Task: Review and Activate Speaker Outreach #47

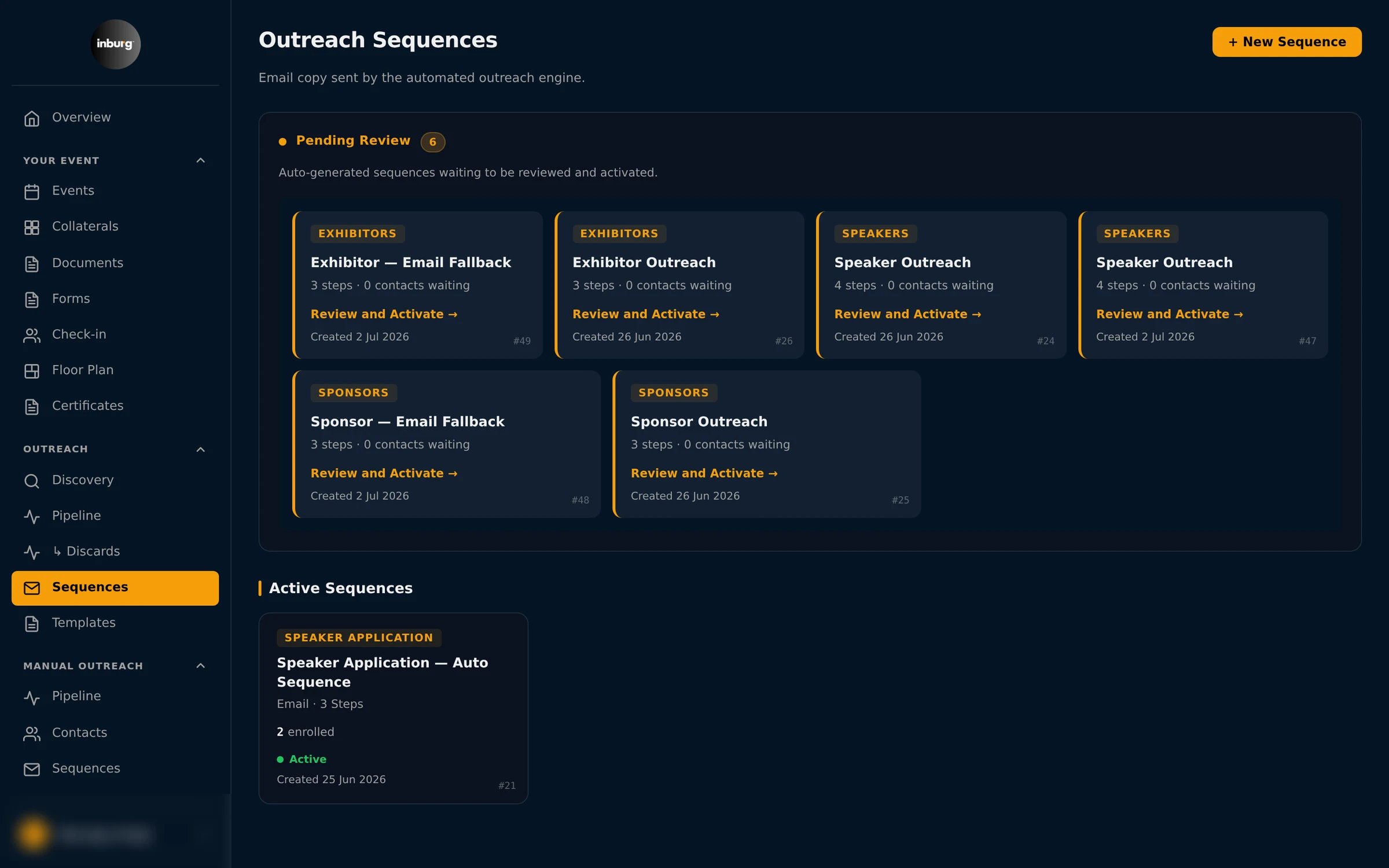Action: coord(1169,314)
